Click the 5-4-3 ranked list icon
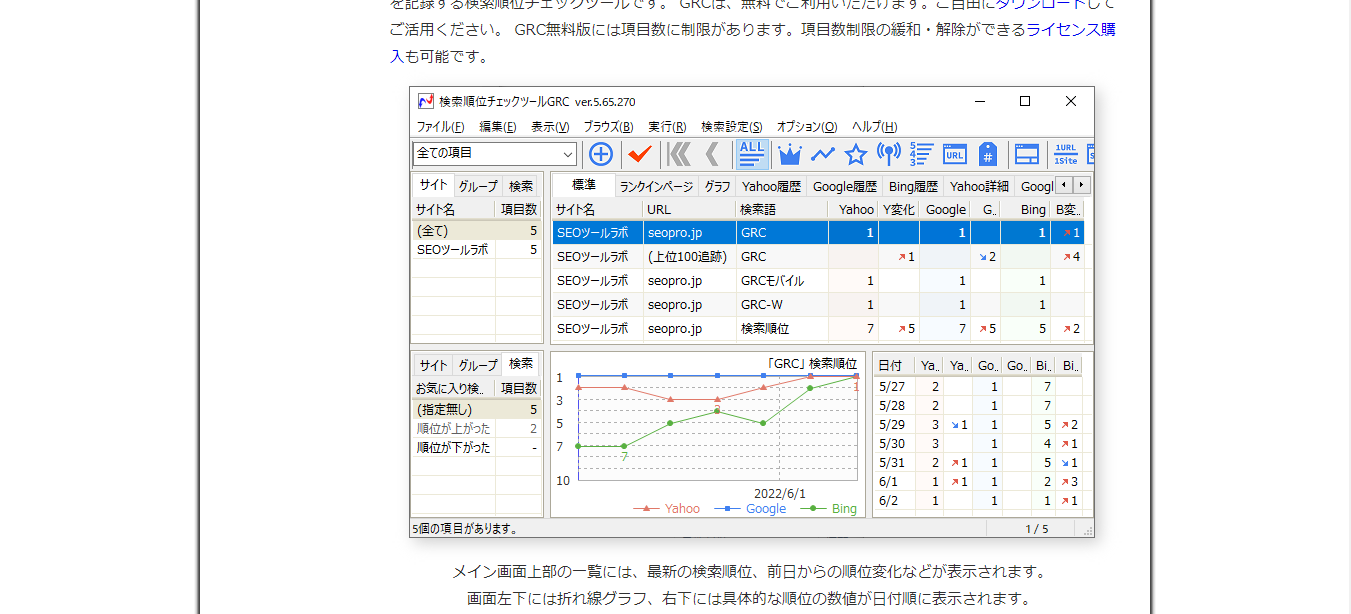The width and height of the screenshot is (1351, 614). tap(921, 154)
